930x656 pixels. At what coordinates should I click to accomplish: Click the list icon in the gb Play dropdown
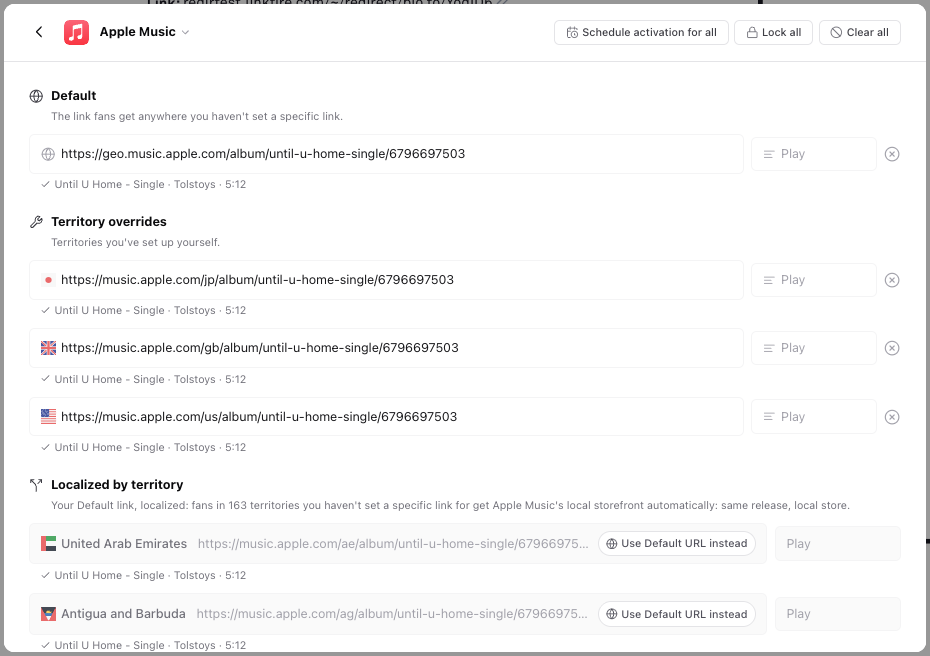pyautogui.click(x=769, y=348)
